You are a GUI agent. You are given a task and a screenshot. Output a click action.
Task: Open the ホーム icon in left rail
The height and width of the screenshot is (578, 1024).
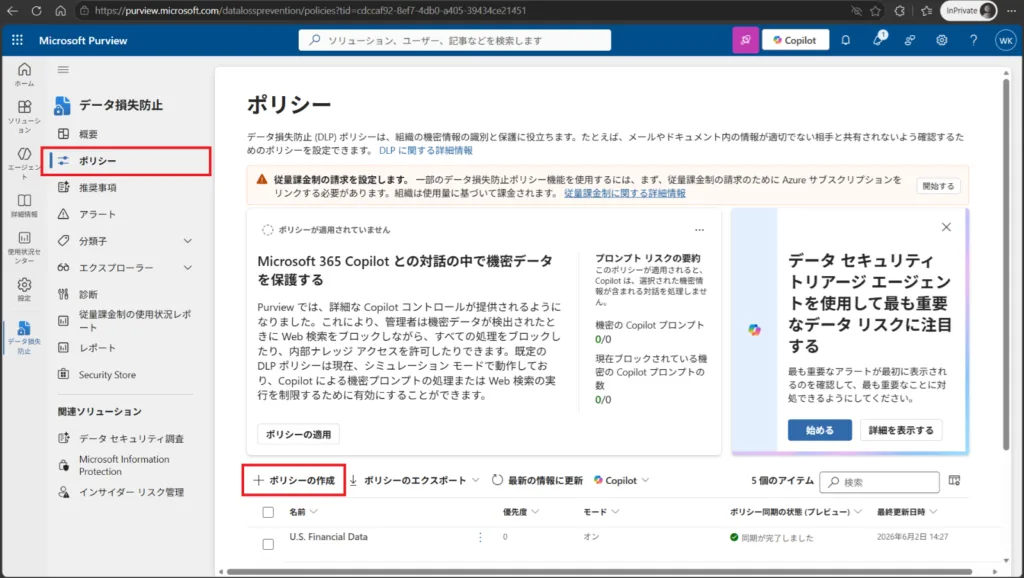pos(24,74)
